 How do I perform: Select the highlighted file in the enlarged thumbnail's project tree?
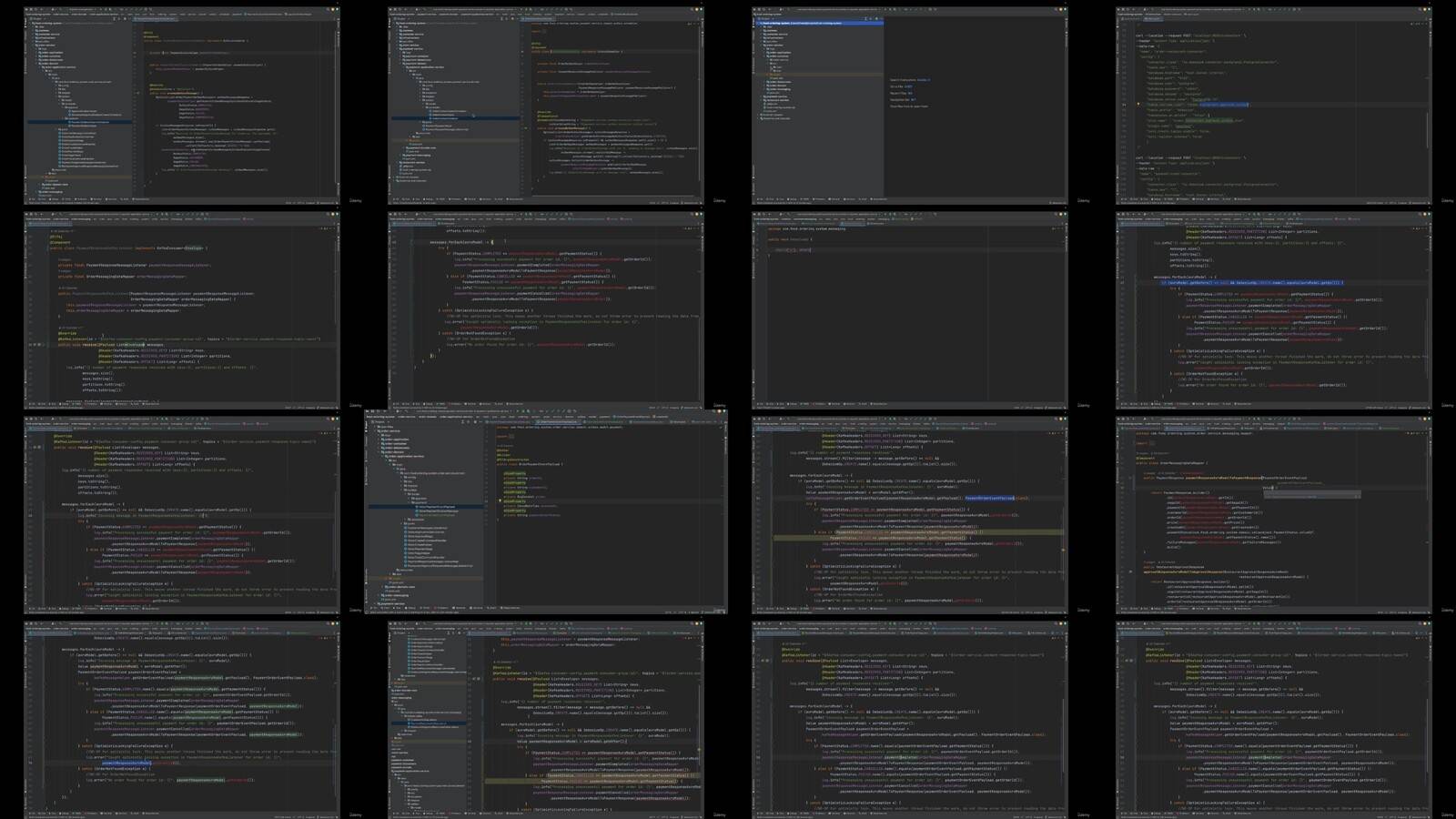[x=426, y=507]
